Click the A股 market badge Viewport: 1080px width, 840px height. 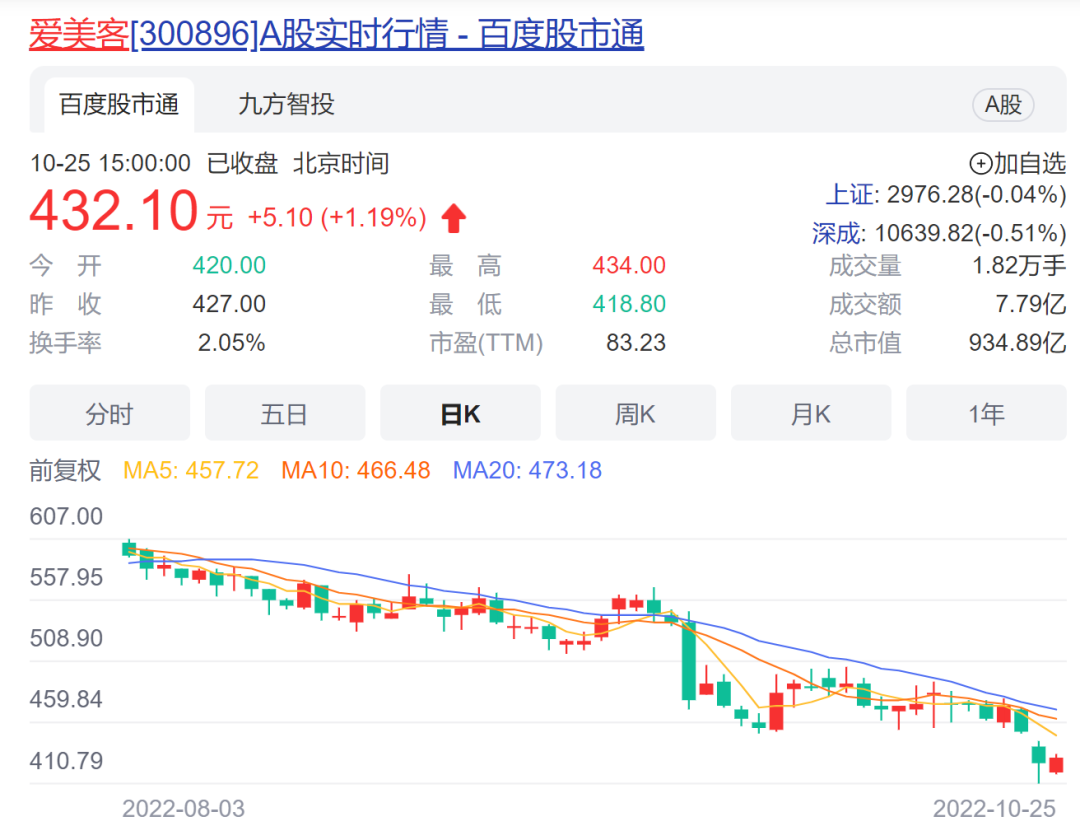click(1002, 104)
